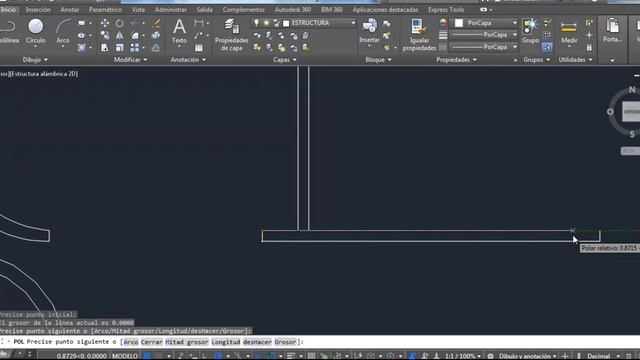The height and width of the screenshot is (360, 640).
Task: Toggle the grid display in status bar
Action: pyautogui.click(x=147, y=356)
